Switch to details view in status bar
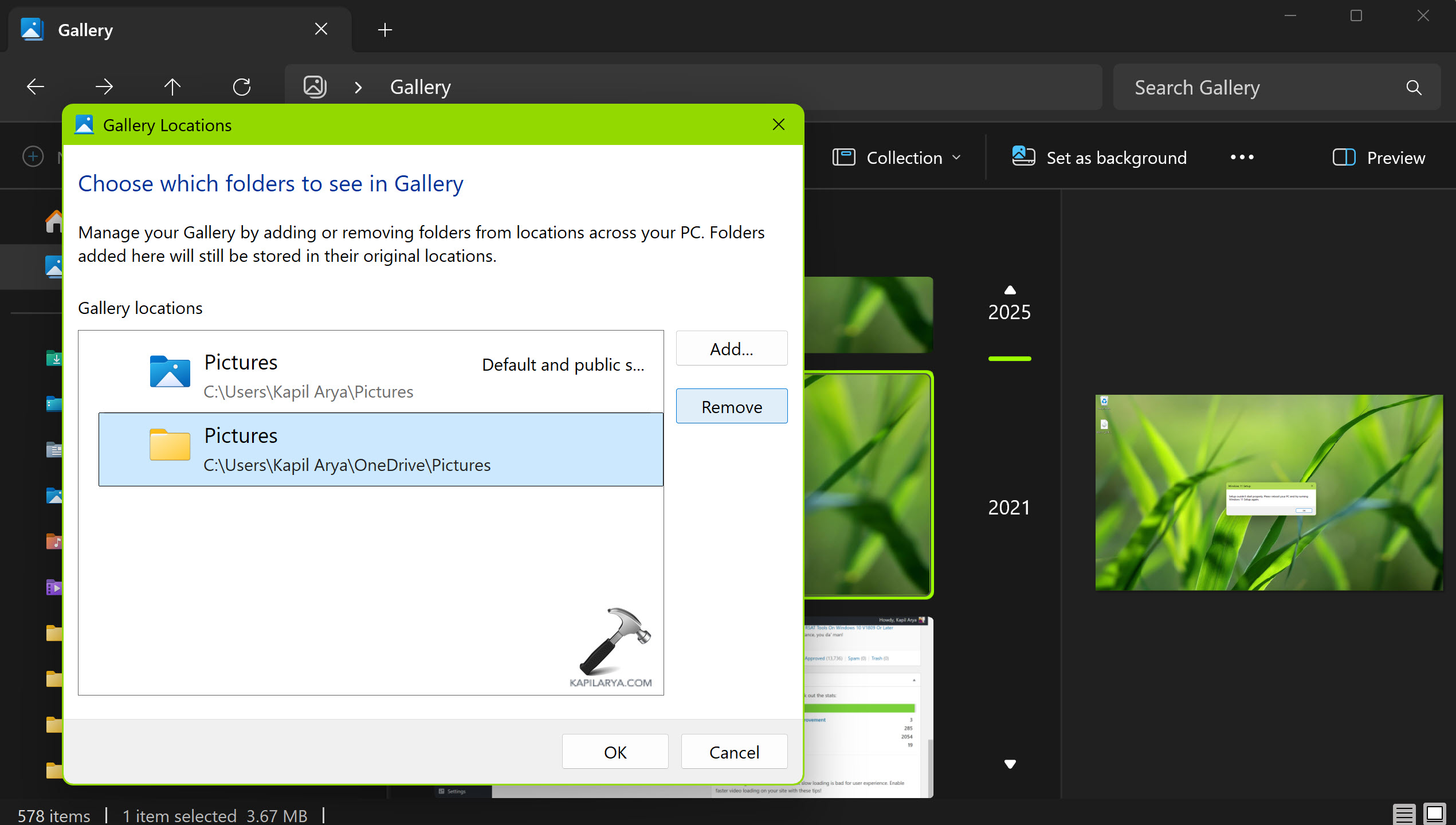This screenshot has width=1456, height=825. pos(1404,814)
